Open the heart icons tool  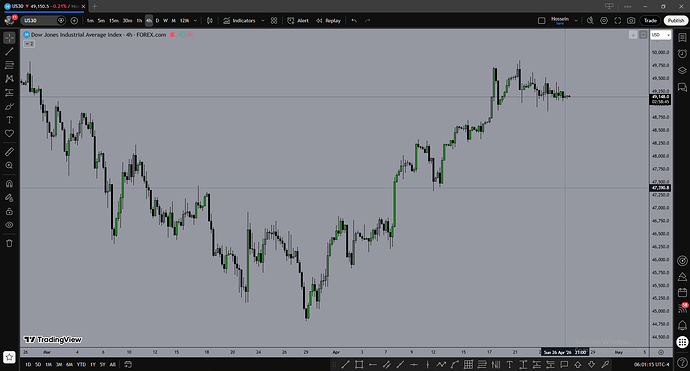tap(9, 133)
